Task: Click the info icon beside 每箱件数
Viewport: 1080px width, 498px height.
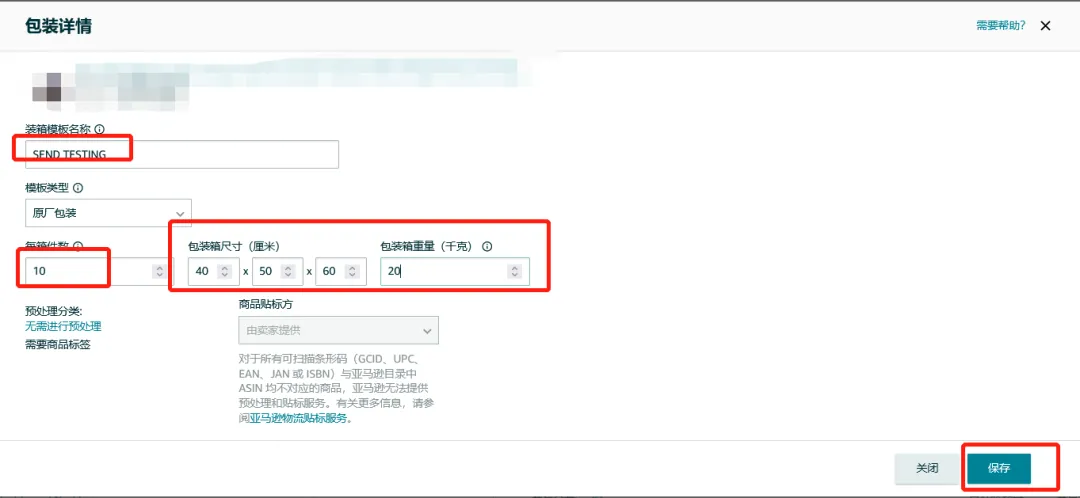Action: coord(78,246)
